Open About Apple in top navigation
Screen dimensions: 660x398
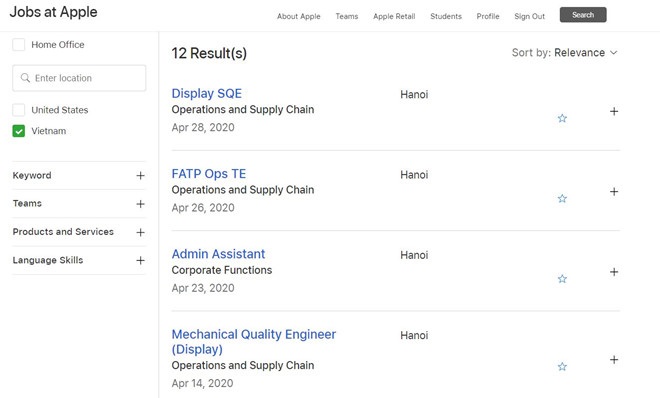point(298,16)
